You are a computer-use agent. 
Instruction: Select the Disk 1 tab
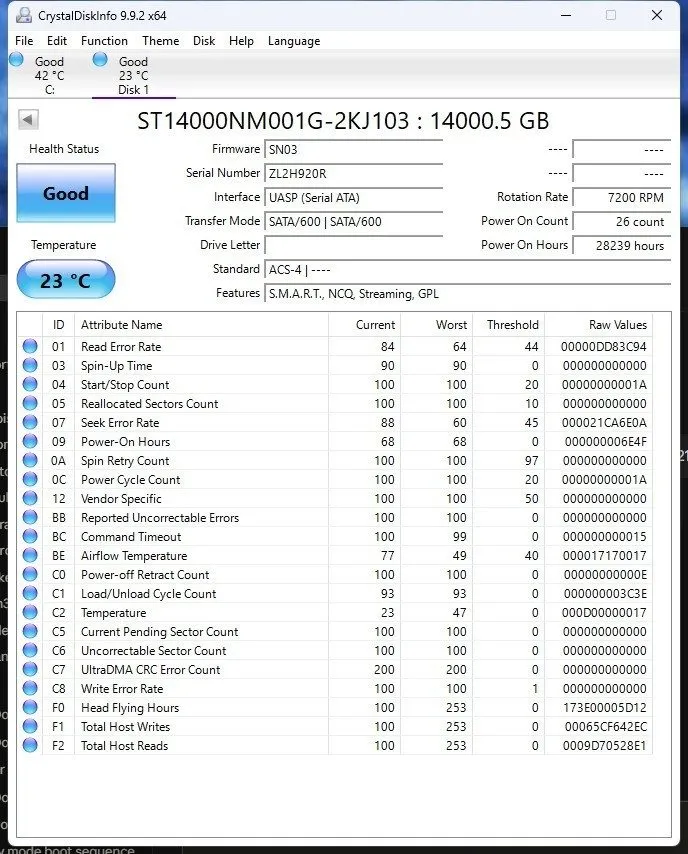point(133,75)
